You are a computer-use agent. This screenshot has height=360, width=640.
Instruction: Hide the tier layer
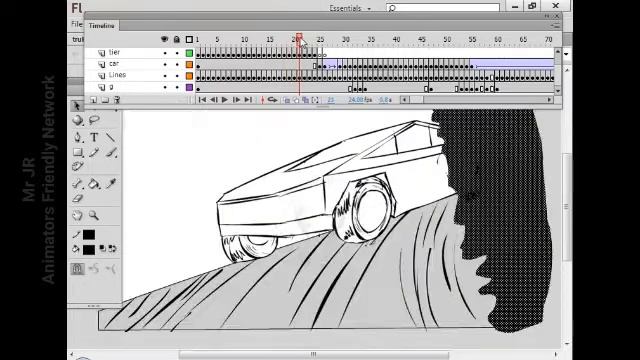pyautogui.click(x=165, y=53)
